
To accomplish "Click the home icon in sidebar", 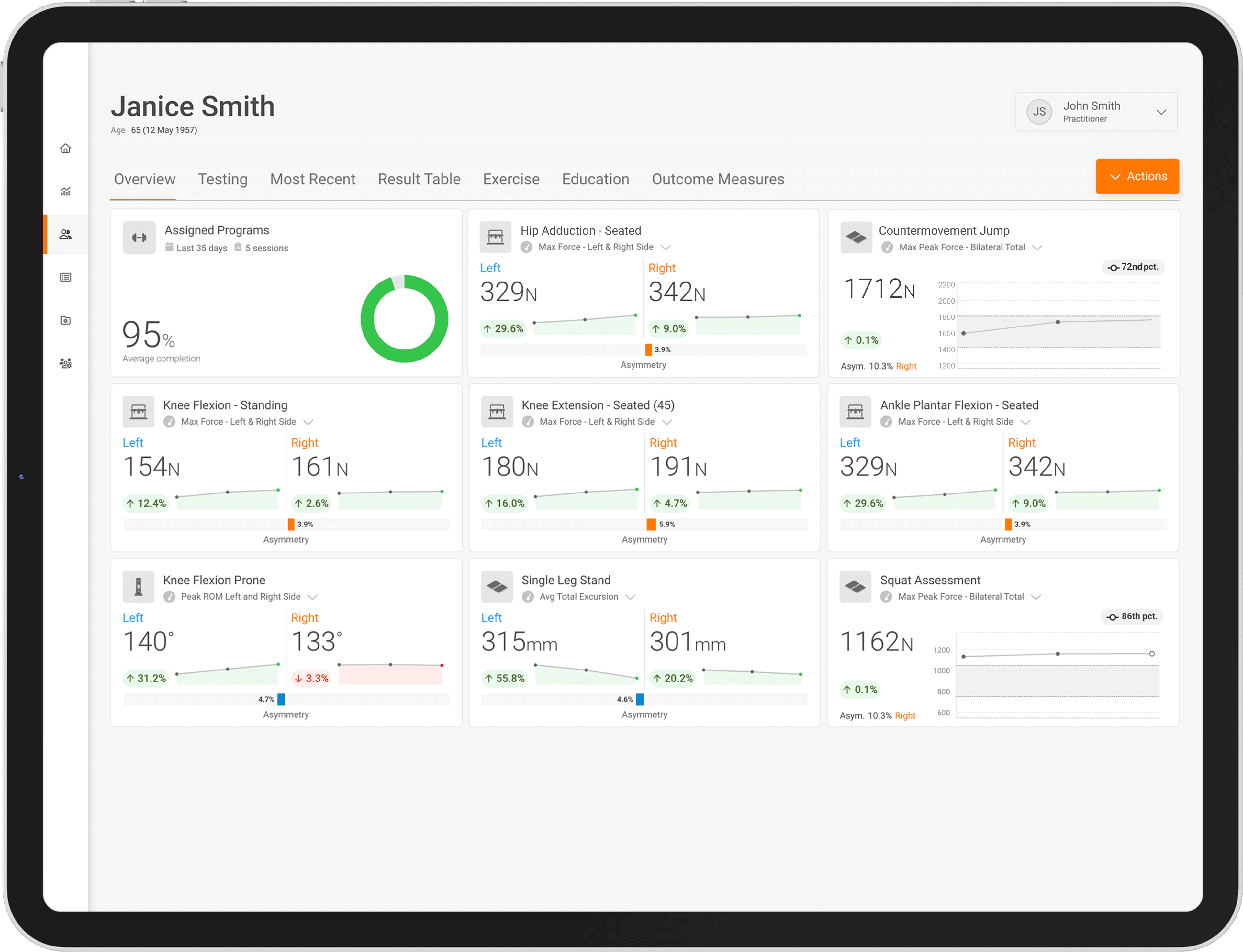I will [x=66, y=149].
